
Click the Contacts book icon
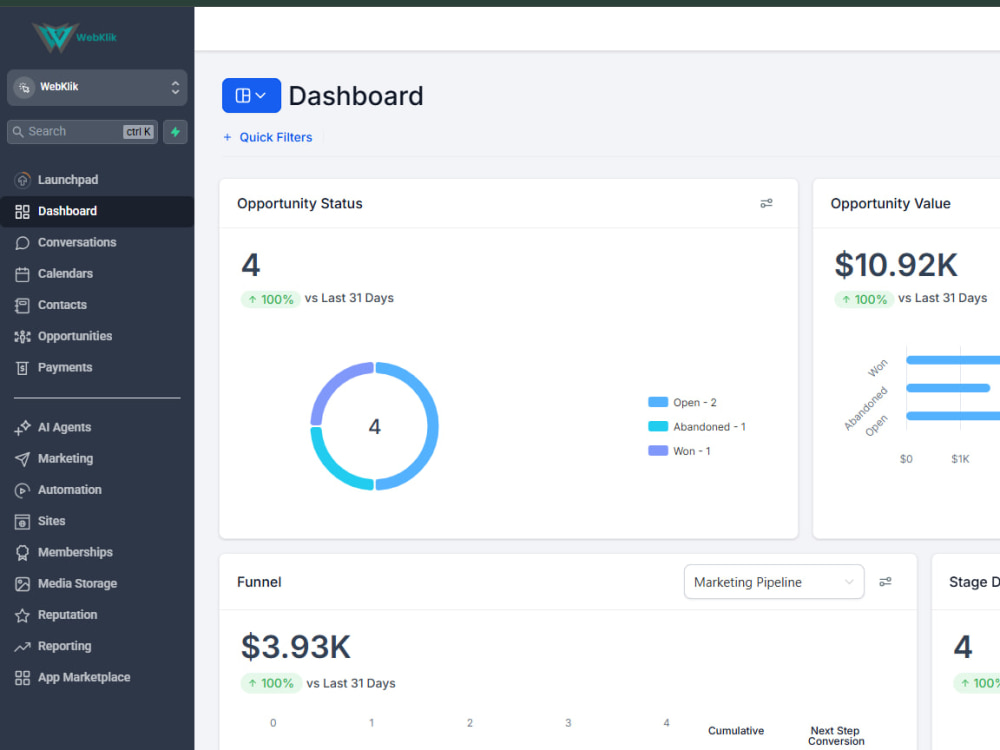[22, 305]
